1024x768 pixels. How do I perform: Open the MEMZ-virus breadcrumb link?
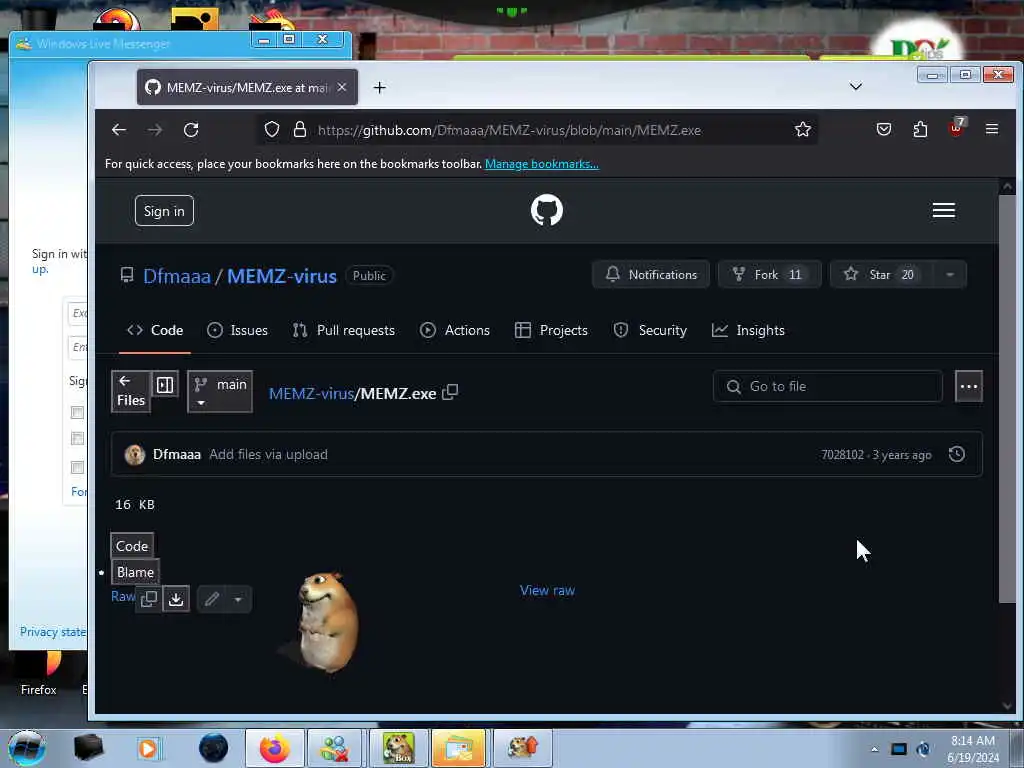click(311, 394)
